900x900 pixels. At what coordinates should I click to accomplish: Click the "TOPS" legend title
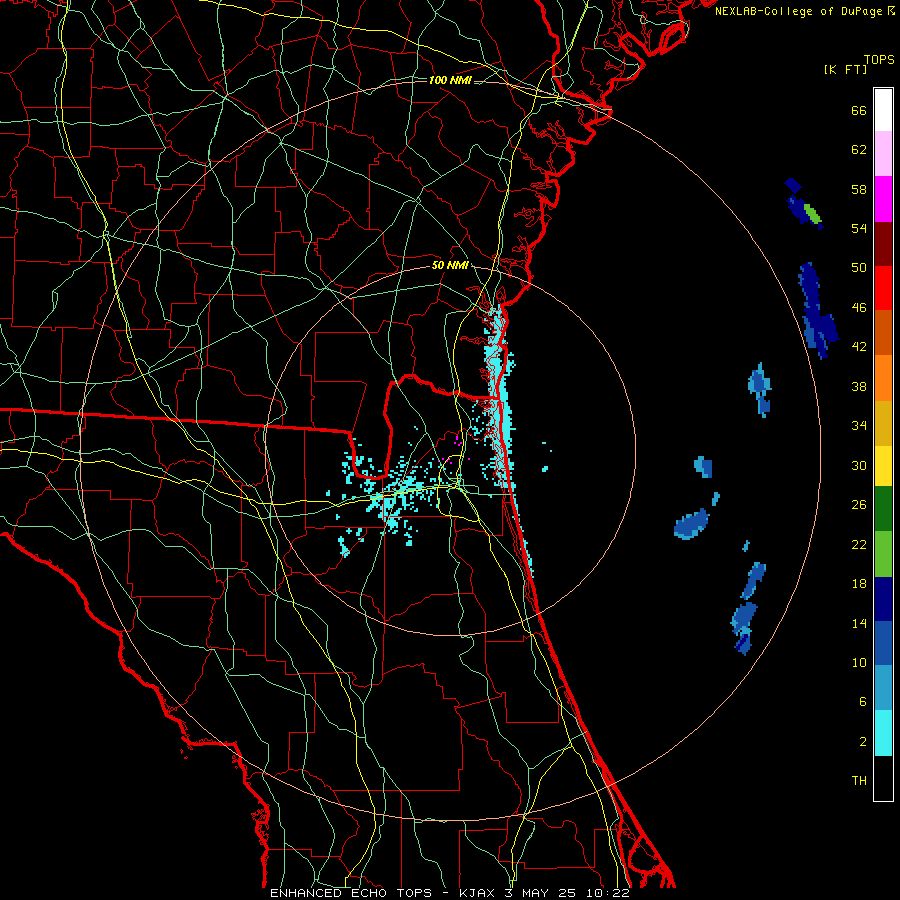(879, 60)
